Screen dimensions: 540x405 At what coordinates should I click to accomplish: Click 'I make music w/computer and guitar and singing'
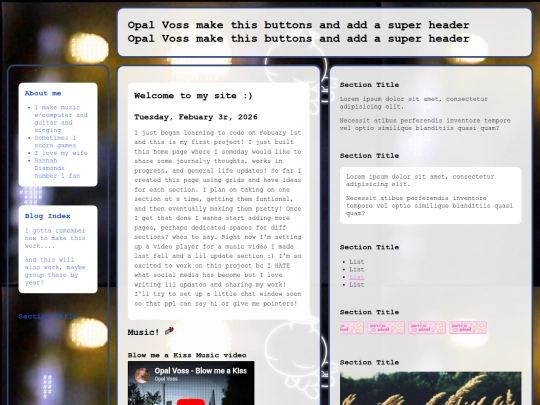pyautogui.click(x=61, y=119)
